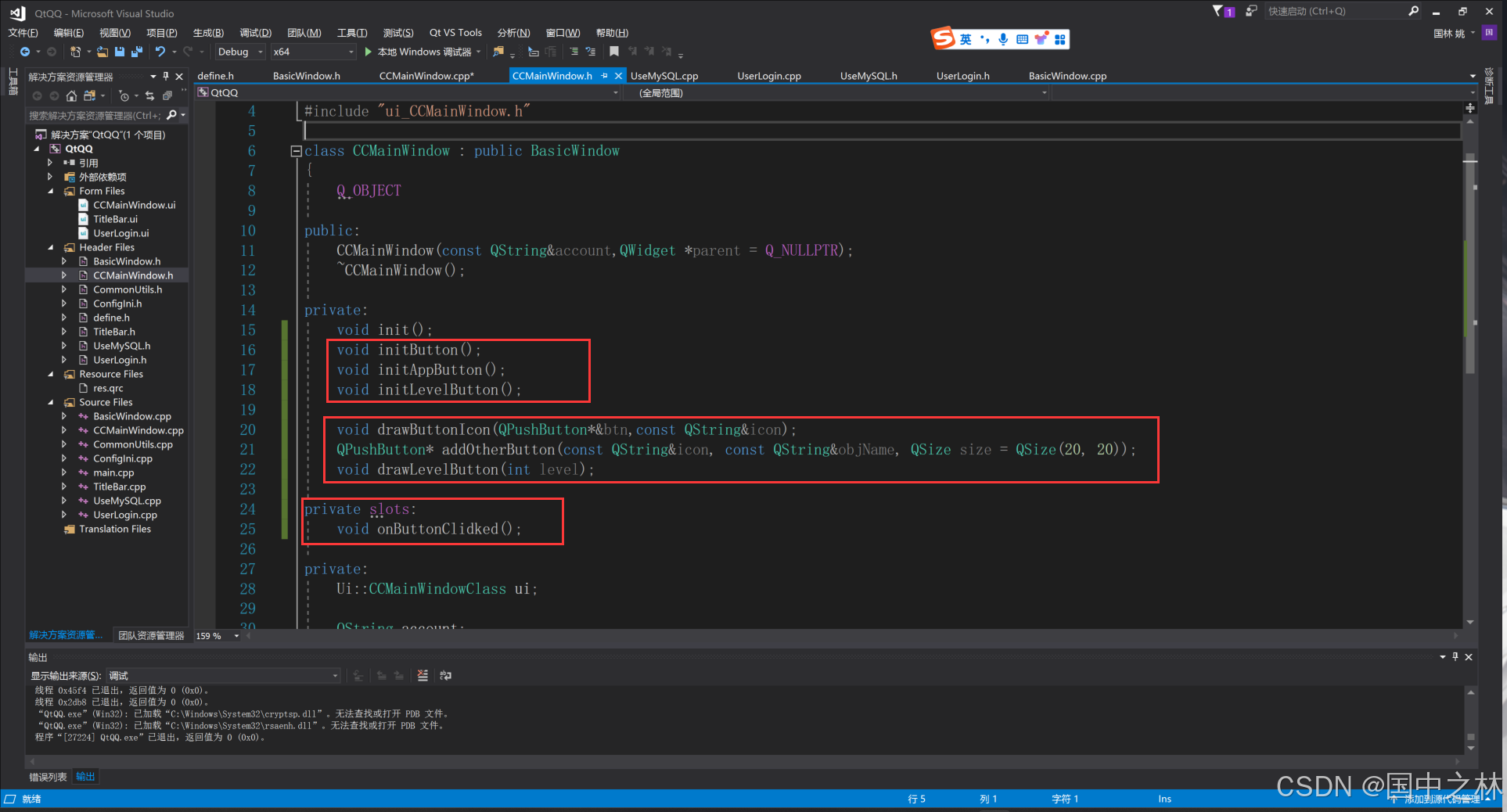Comment out the selected lines icon
This screenshot has height=812, width=1507.
click(574, 52)
